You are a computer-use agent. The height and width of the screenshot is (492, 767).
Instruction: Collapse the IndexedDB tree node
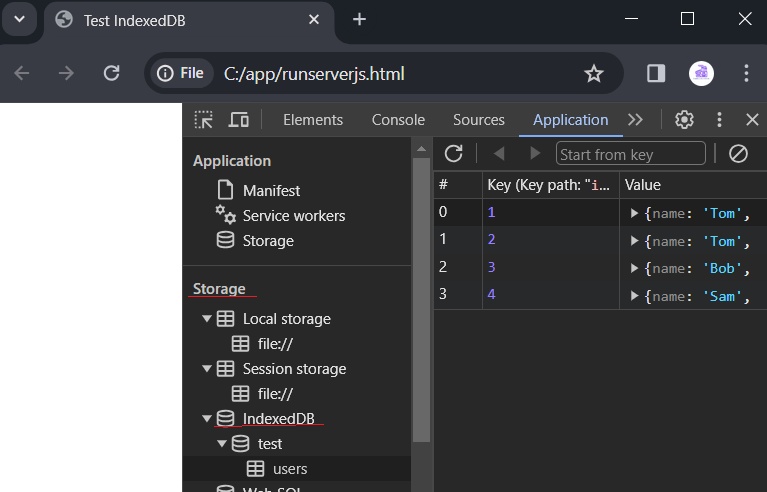[x=207, y=419]
